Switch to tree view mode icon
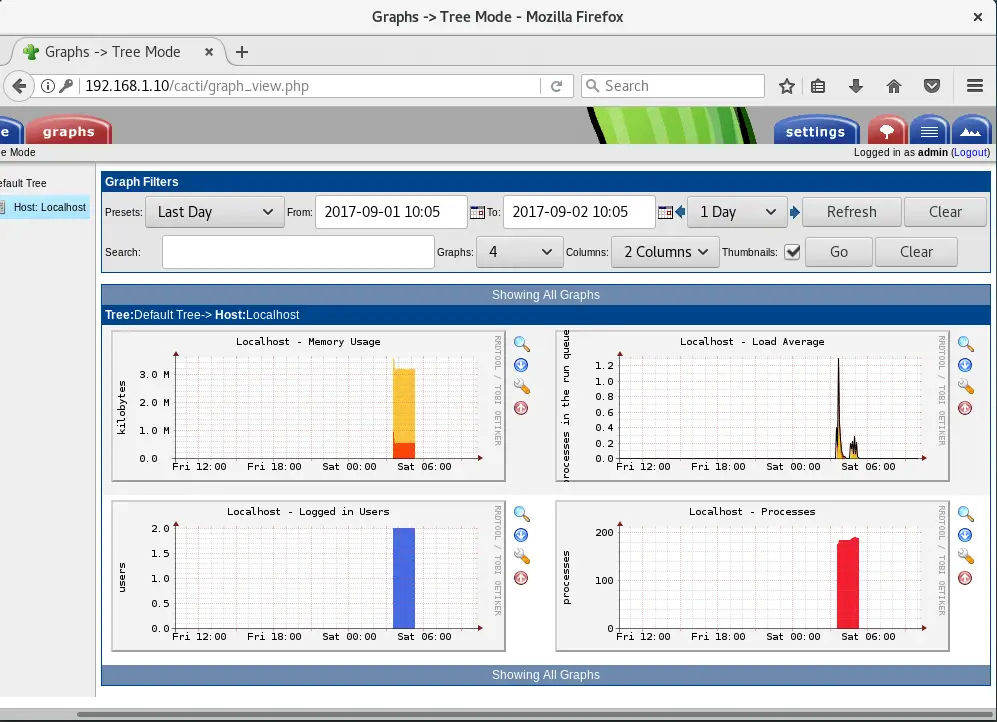 [886, 131]
